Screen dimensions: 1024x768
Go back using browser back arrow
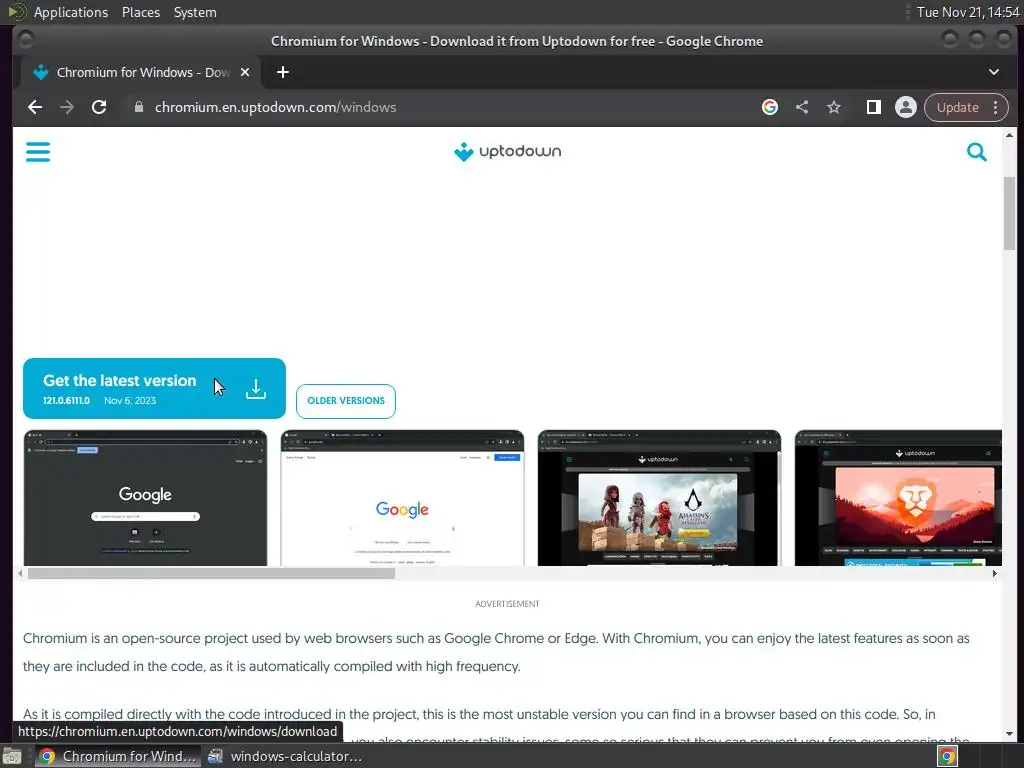[x=35, y=107]
